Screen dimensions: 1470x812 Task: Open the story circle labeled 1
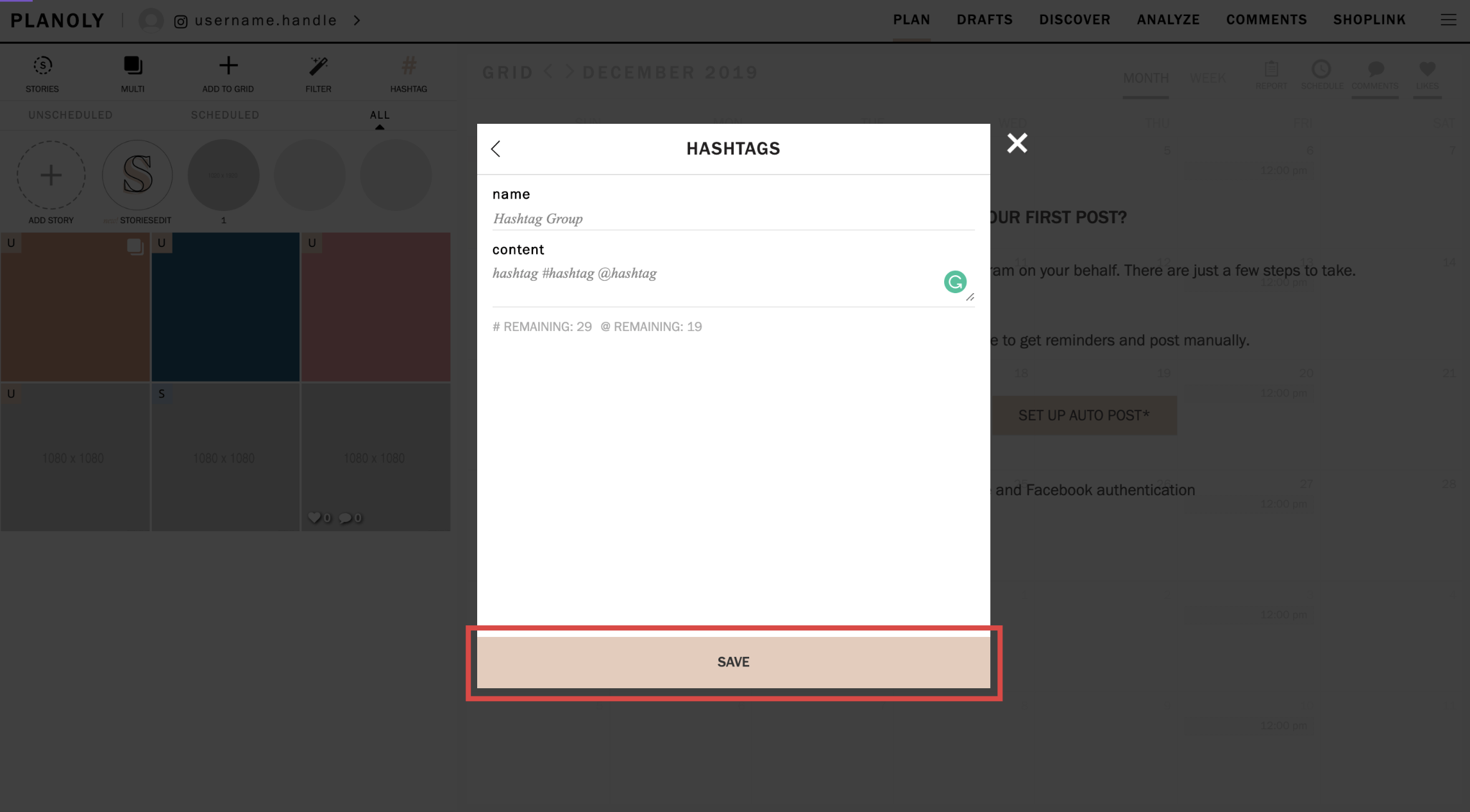point(223,175)
